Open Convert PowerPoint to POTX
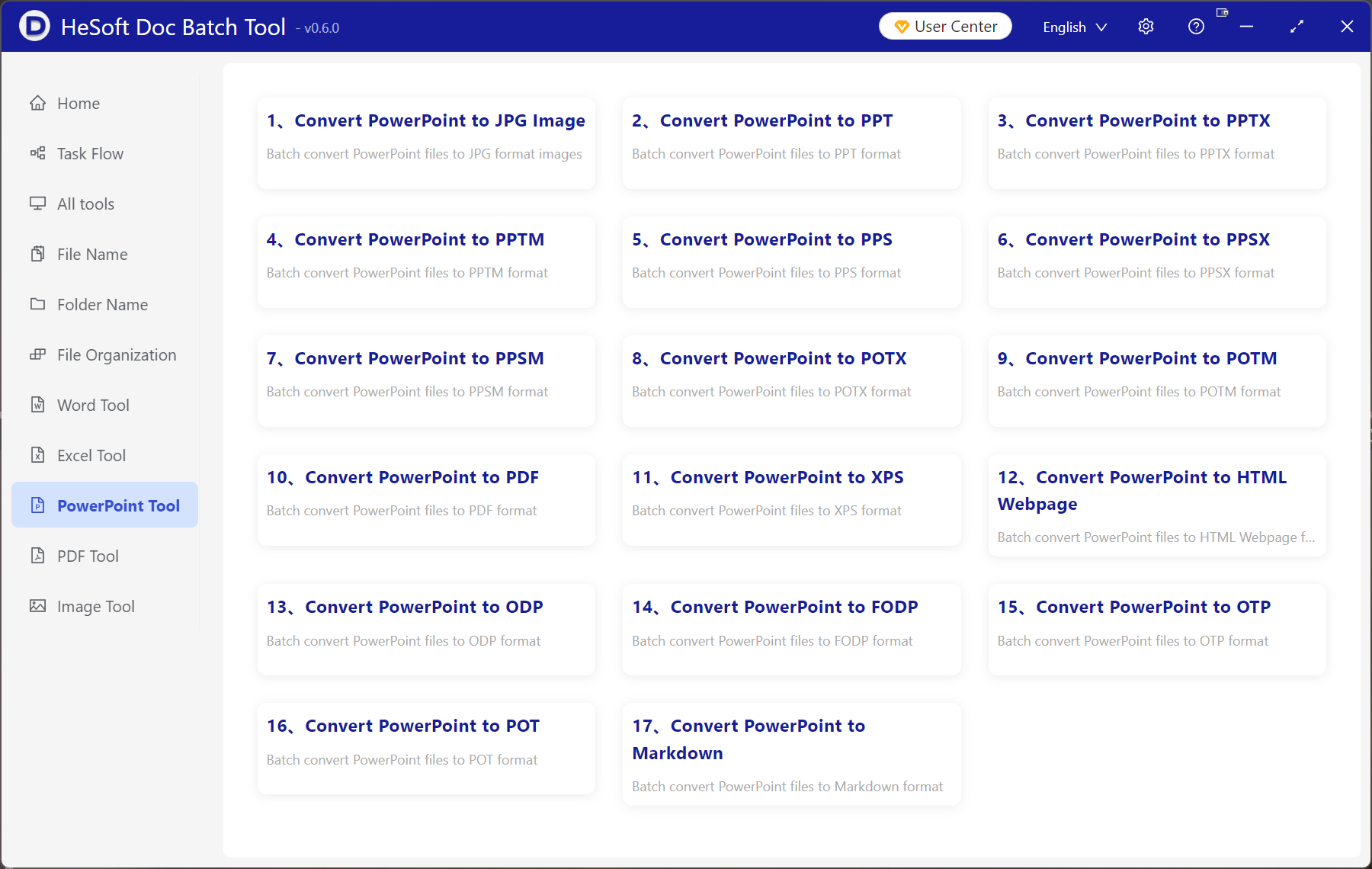Screen dimensions: 1372x869 point(792,381)
